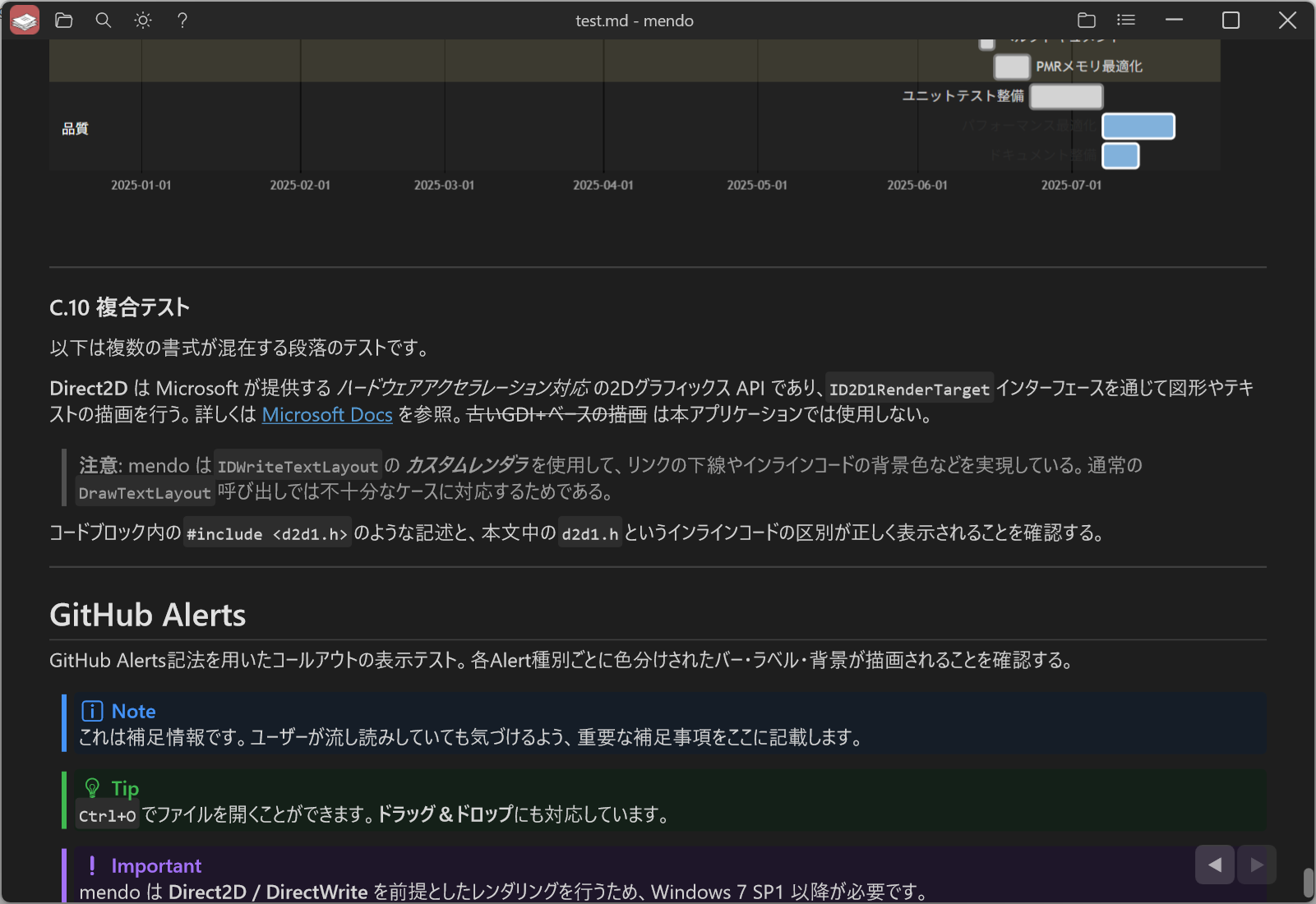The width and height of the screenshot is (1316, 904).
Task: Click the Important exclamation icon
Action: 92,865
